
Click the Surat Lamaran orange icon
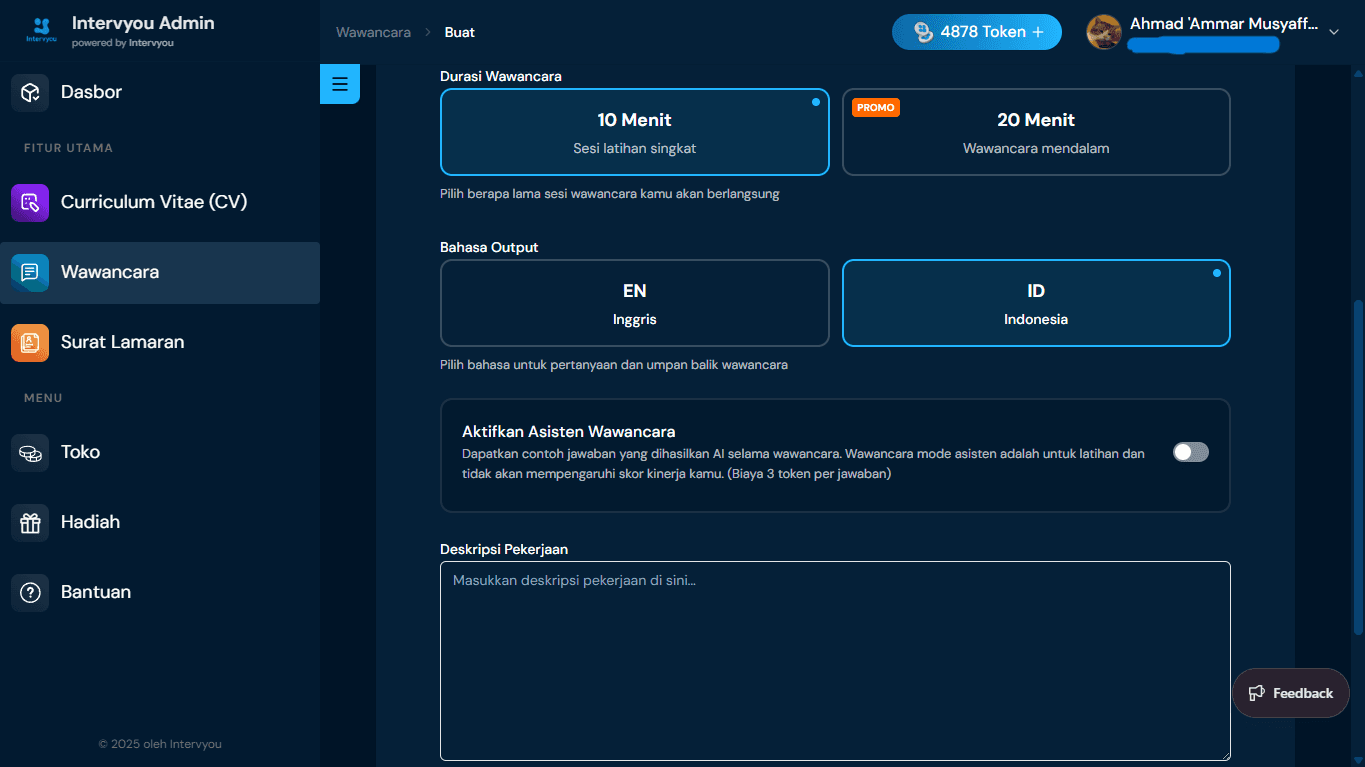30,342
